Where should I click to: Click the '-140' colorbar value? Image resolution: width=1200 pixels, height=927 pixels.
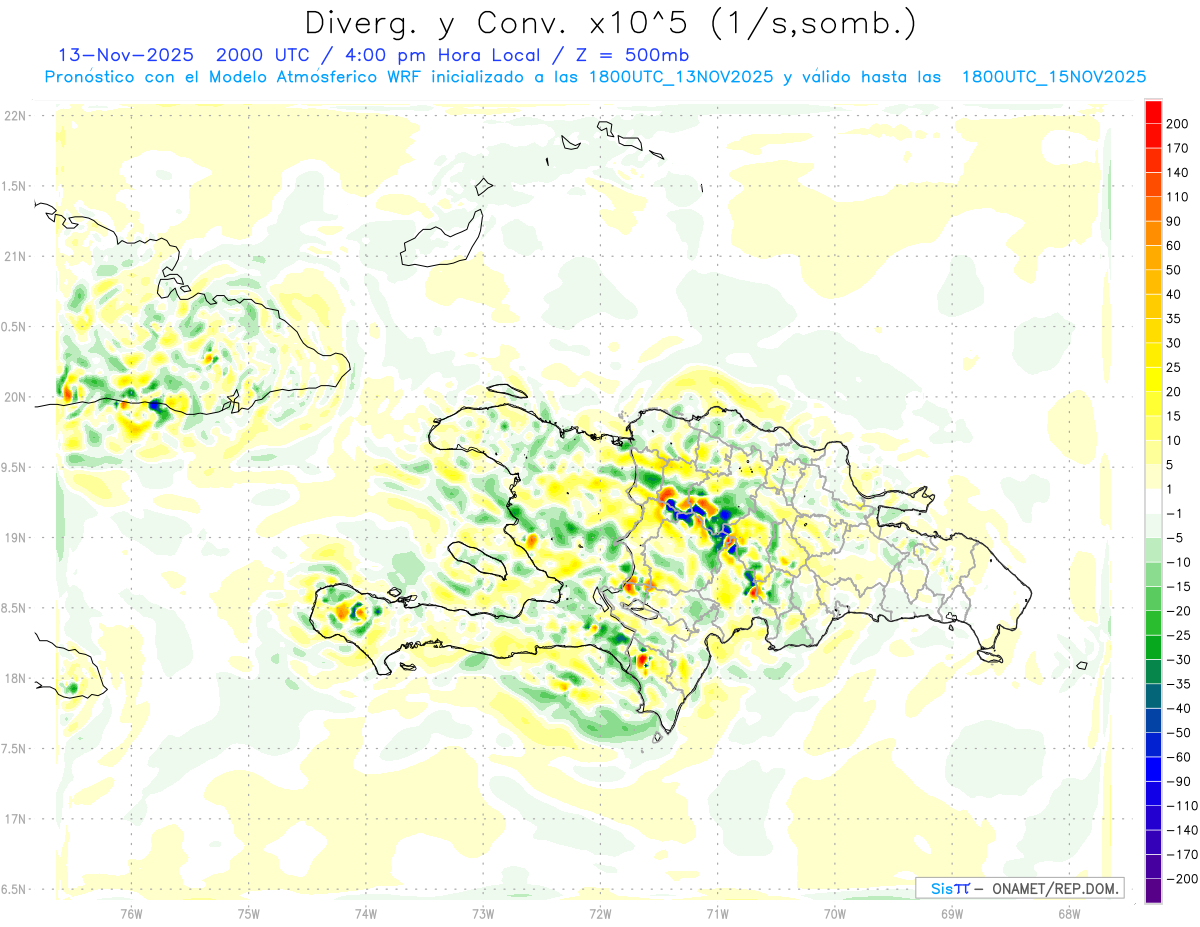(x=1183, y=831)
